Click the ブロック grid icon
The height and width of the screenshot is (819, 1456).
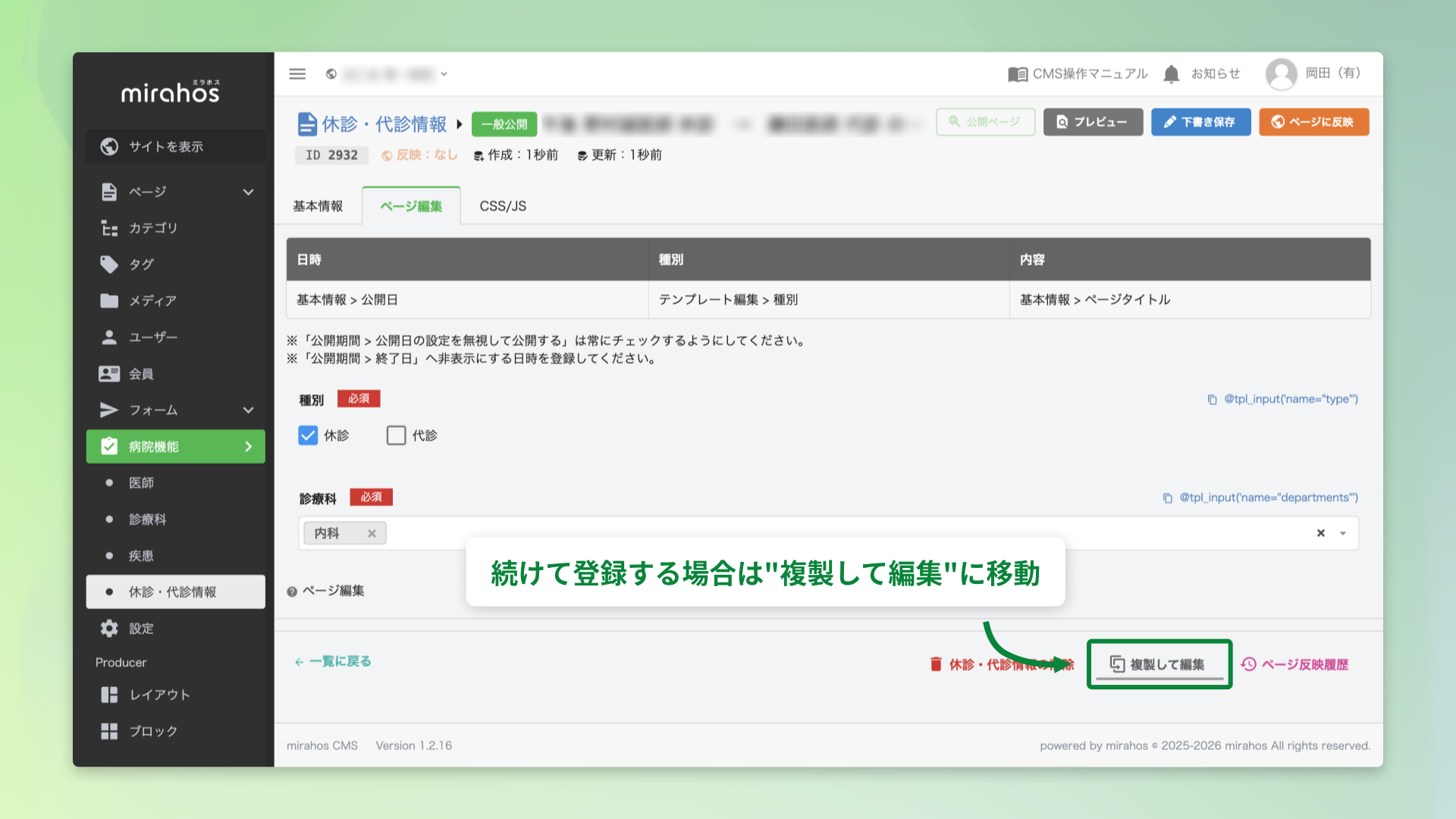click(x=109, y=731)
